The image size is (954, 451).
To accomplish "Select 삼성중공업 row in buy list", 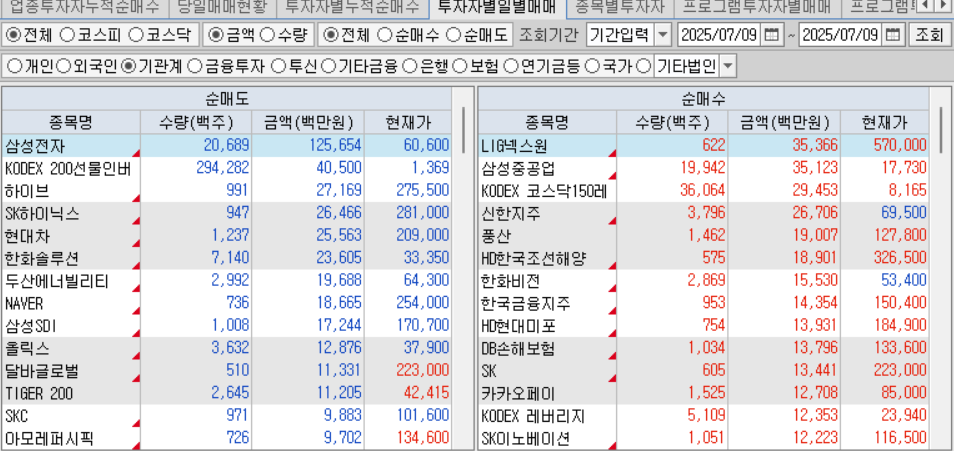I will point(704,168).
